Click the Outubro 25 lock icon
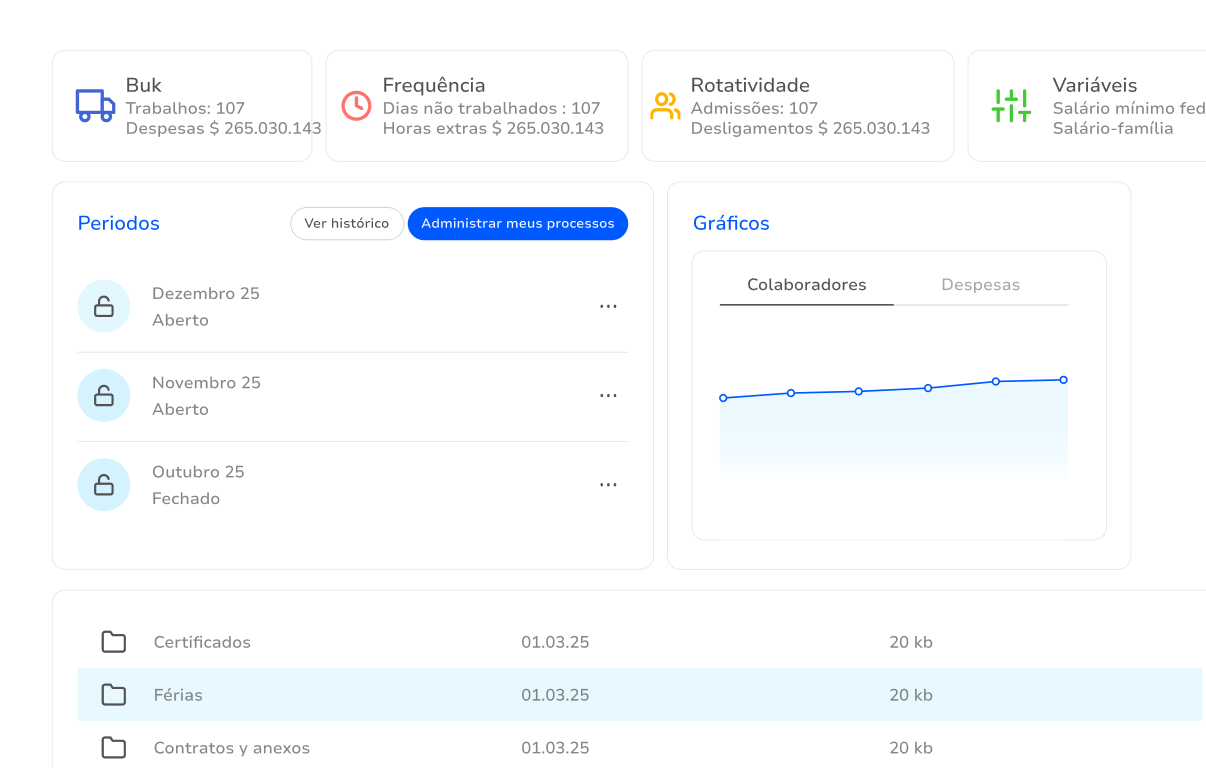The height and width of the screenshot is (768, 1206). coord(104,485)
